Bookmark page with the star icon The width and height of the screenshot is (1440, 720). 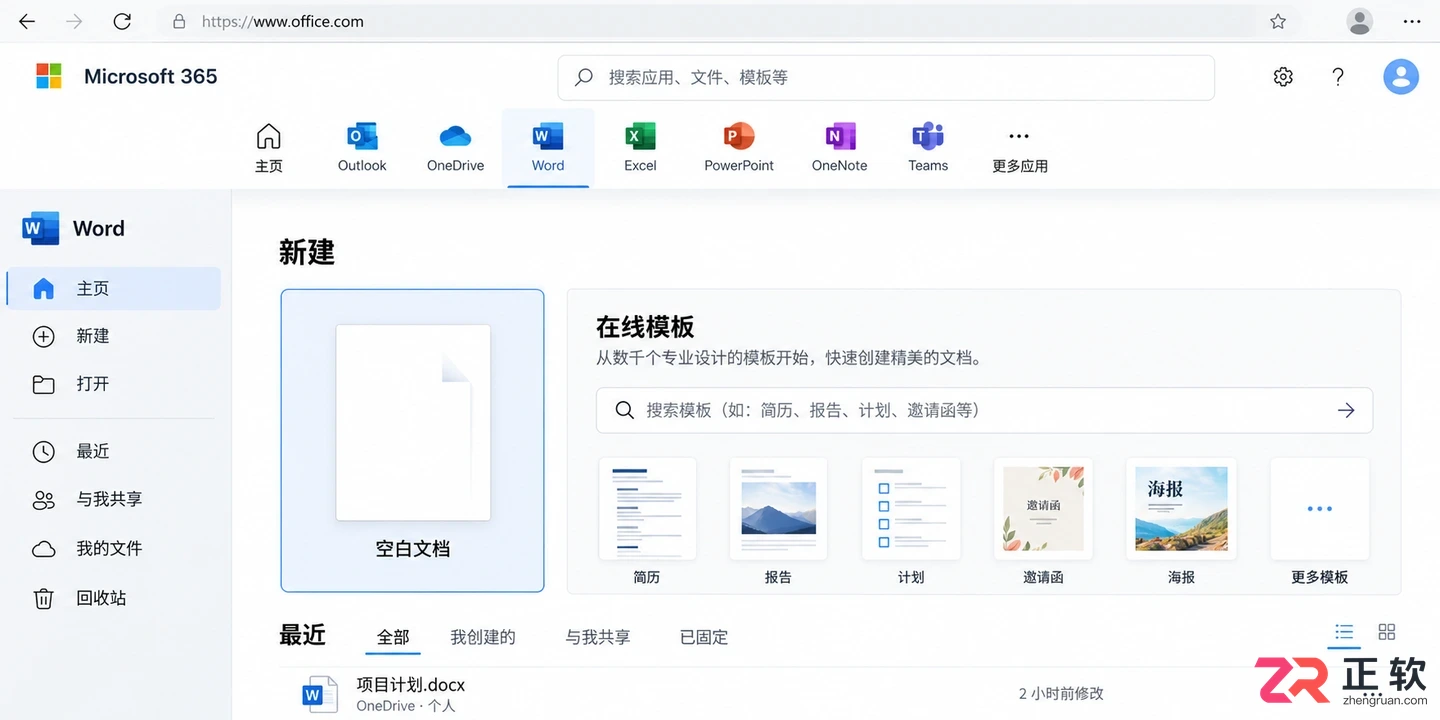[x=1278, y=21]
